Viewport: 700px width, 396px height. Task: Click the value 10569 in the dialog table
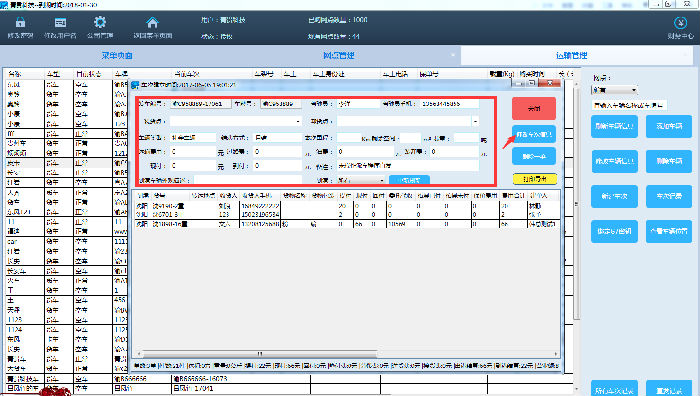(396, 224)
